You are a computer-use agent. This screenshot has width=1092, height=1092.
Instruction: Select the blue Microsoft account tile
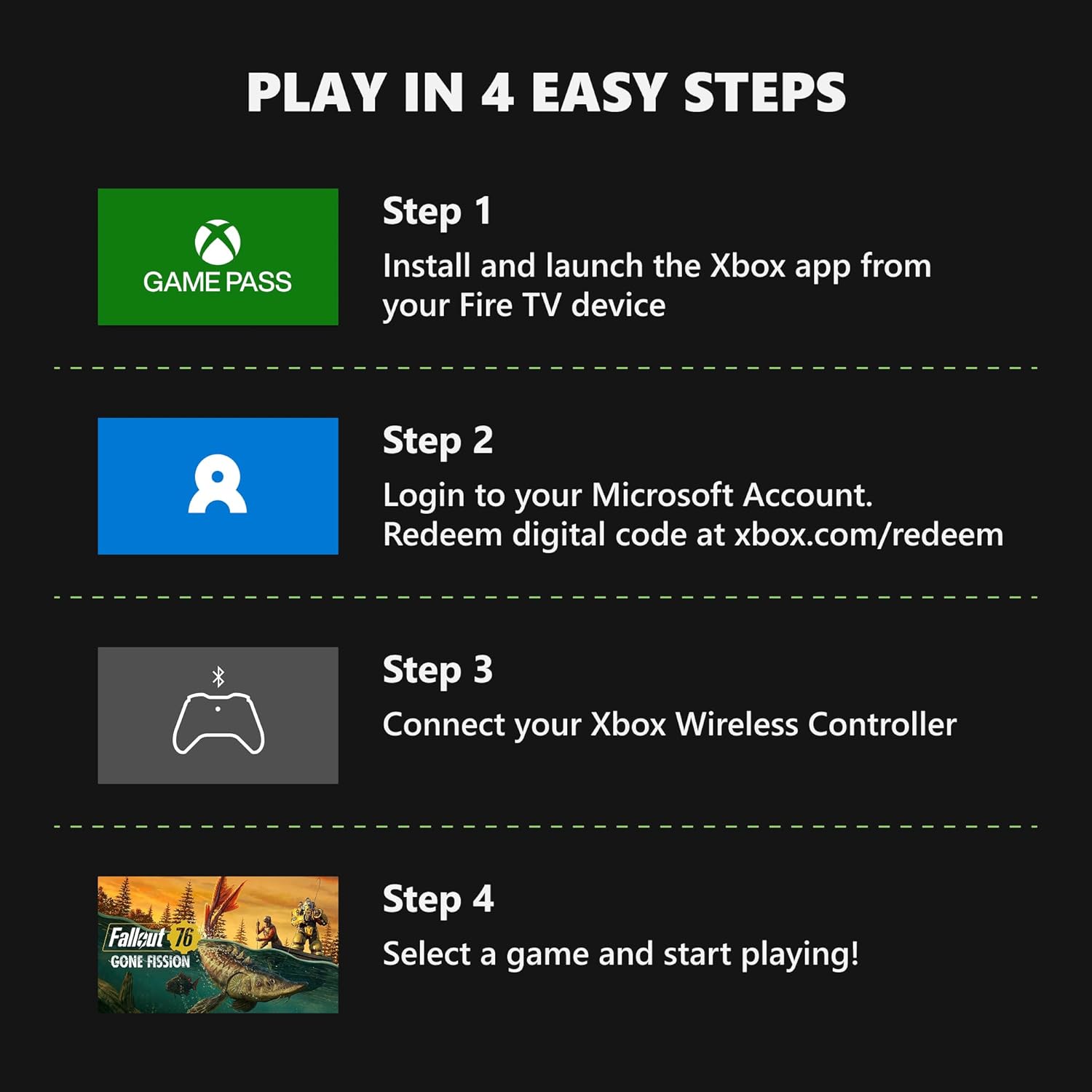point(218,486)
